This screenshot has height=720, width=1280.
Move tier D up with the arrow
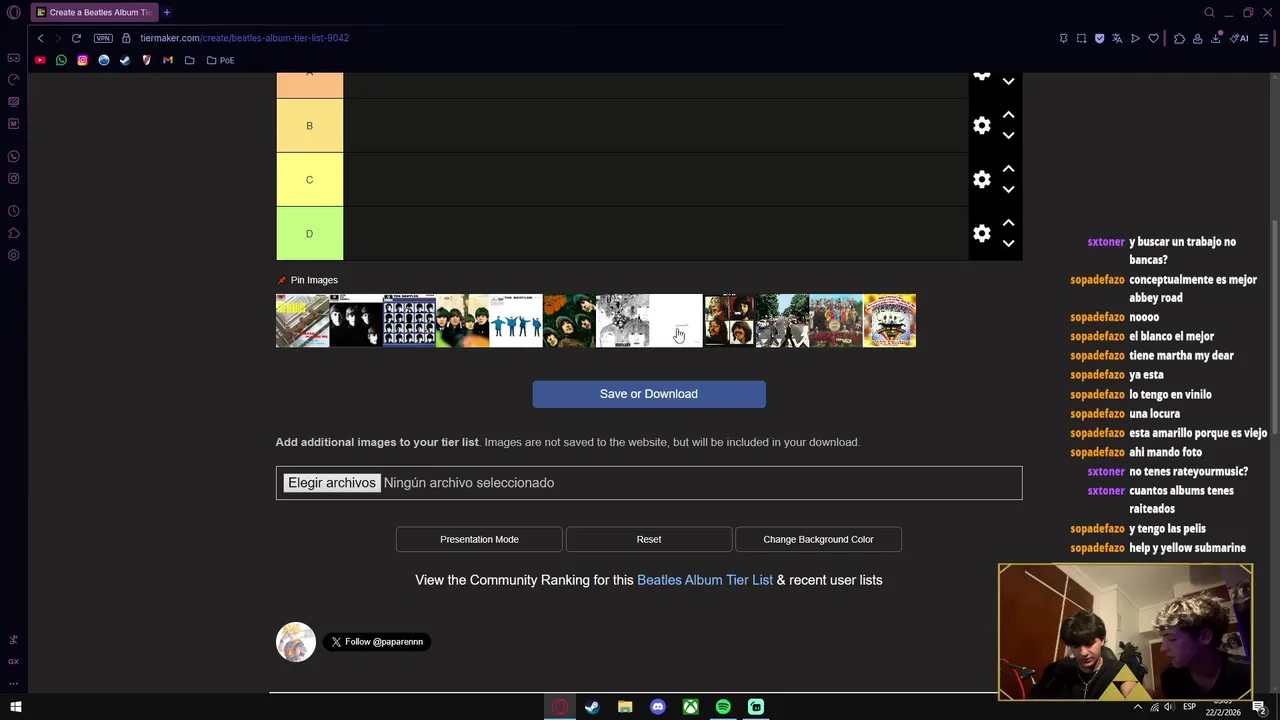[x=1008, y=223]
